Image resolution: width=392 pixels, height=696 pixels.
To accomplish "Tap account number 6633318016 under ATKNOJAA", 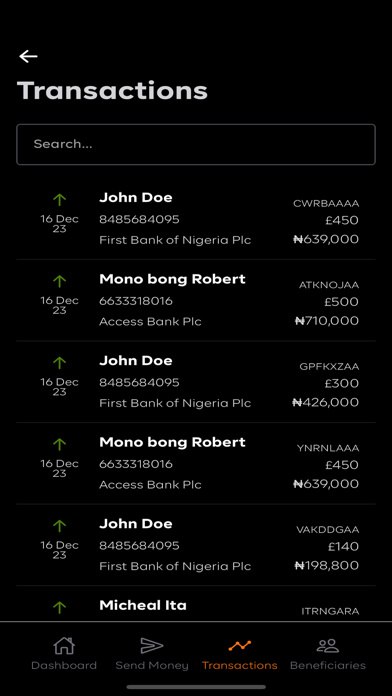I will click(136, 301).
